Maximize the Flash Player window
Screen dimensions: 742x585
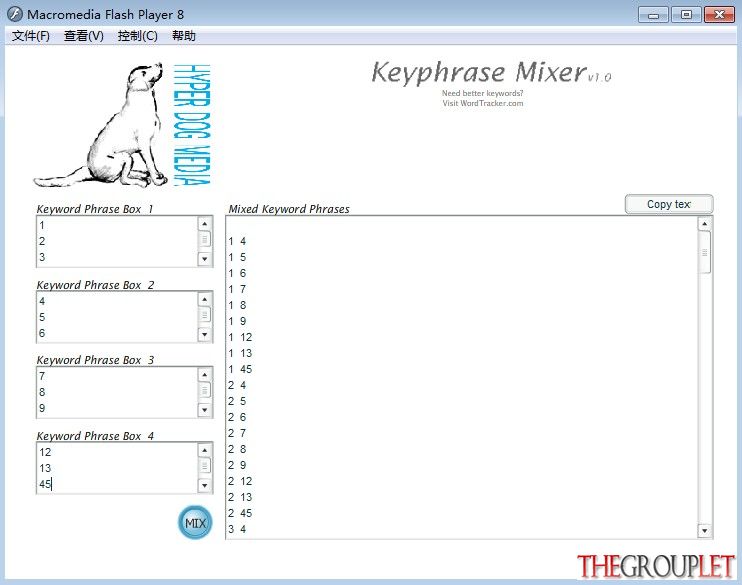[686, 15]
